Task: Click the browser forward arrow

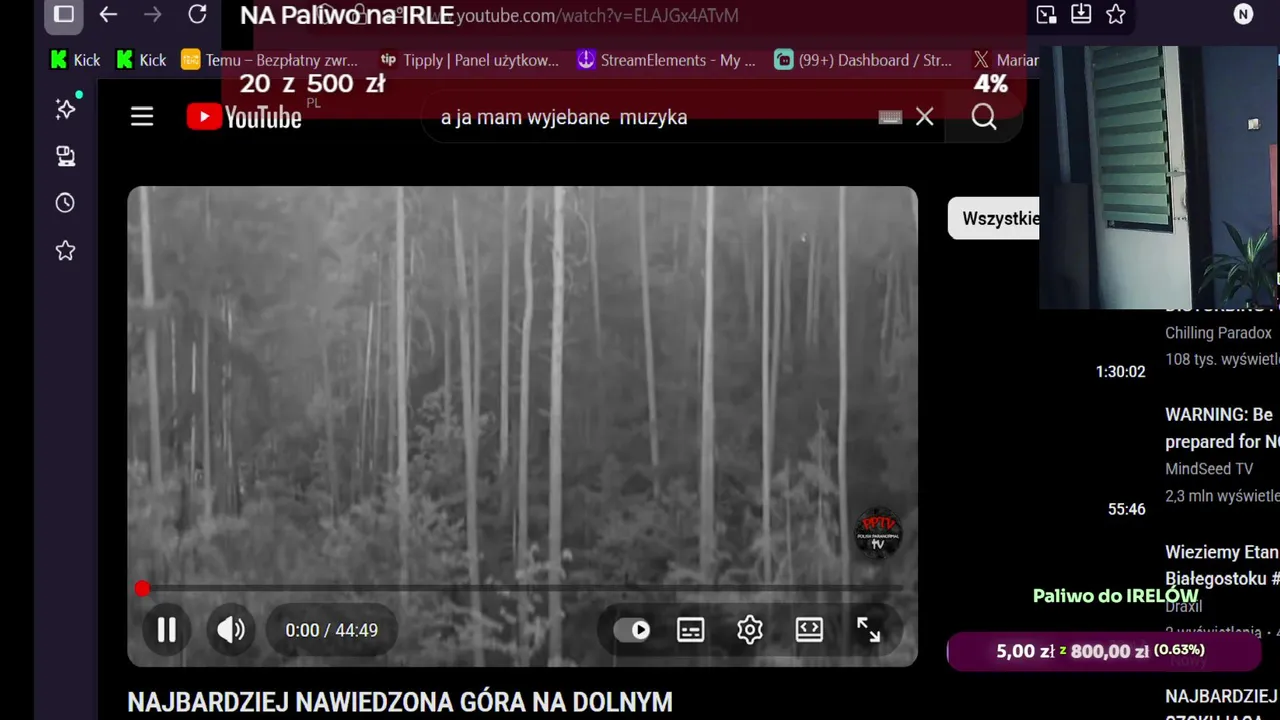Action: coord(152,15)
